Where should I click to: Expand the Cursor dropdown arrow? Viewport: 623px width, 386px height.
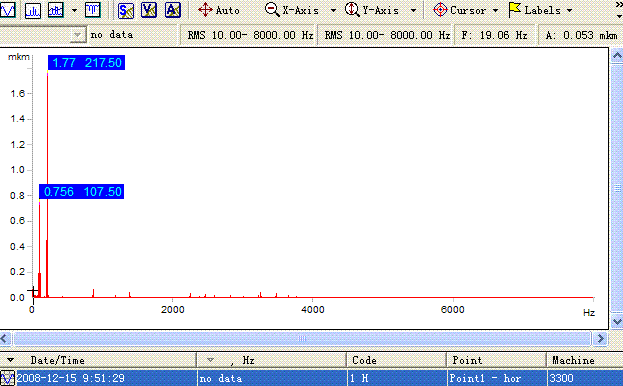[x=495, y=10]
